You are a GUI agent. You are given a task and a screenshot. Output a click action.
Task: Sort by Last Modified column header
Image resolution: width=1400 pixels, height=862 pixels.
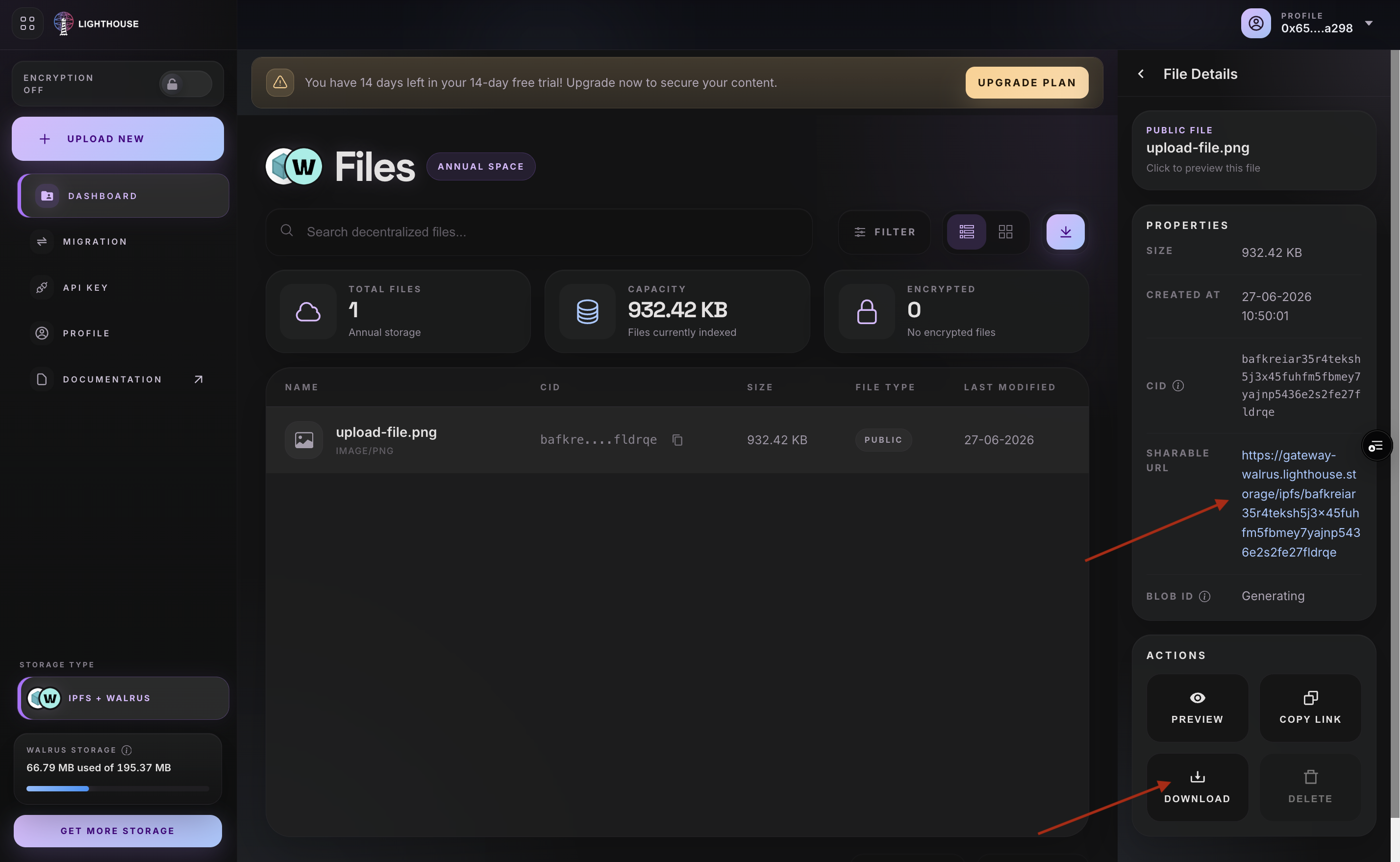pos(1010,387)
